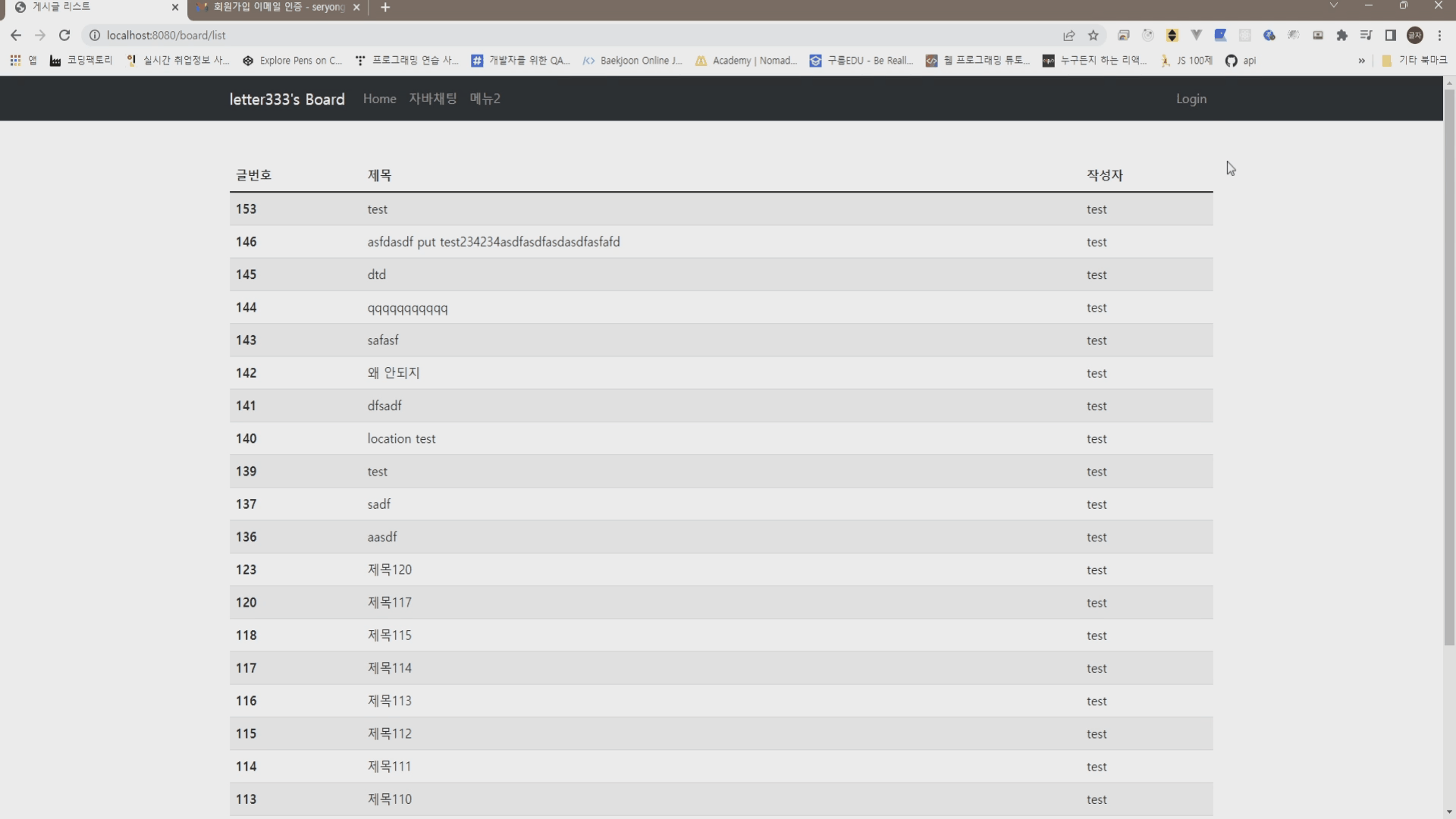Open the Extensions puzzle piece menu

pos(1341,36)
